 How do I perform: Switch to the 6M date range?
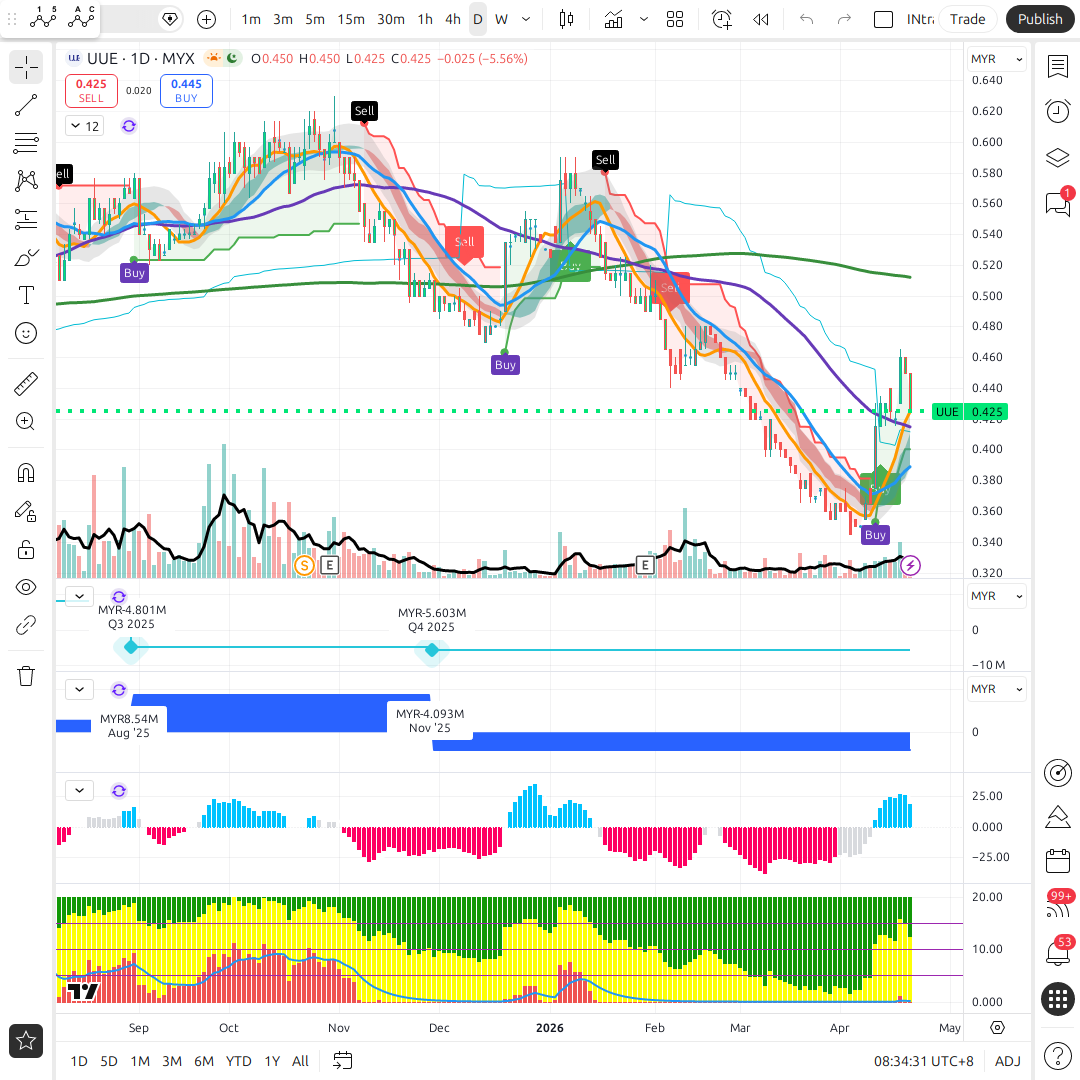(204, 1061)
